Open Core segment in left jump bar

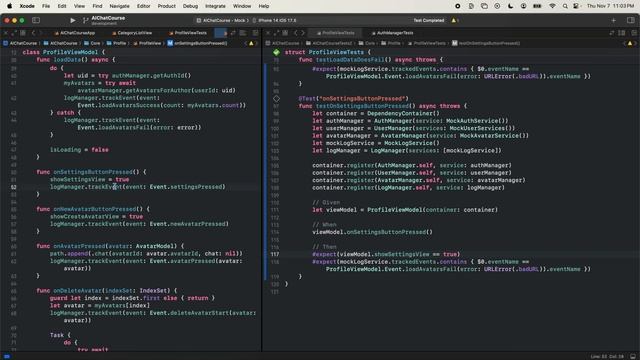pos(92,43)
